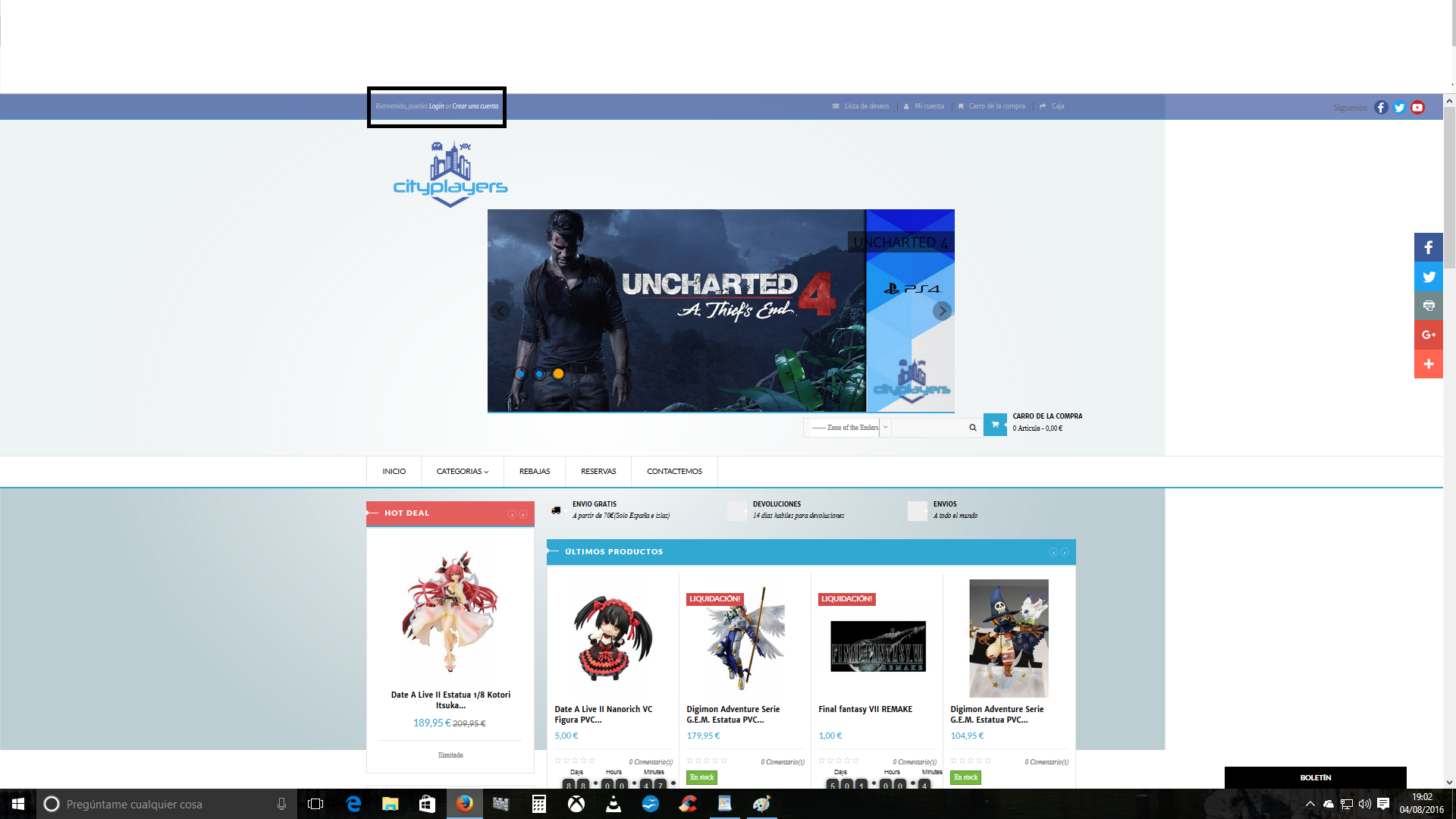
Task: Go to the CONTACTEMOS page
Action: [x=674, y=472]
